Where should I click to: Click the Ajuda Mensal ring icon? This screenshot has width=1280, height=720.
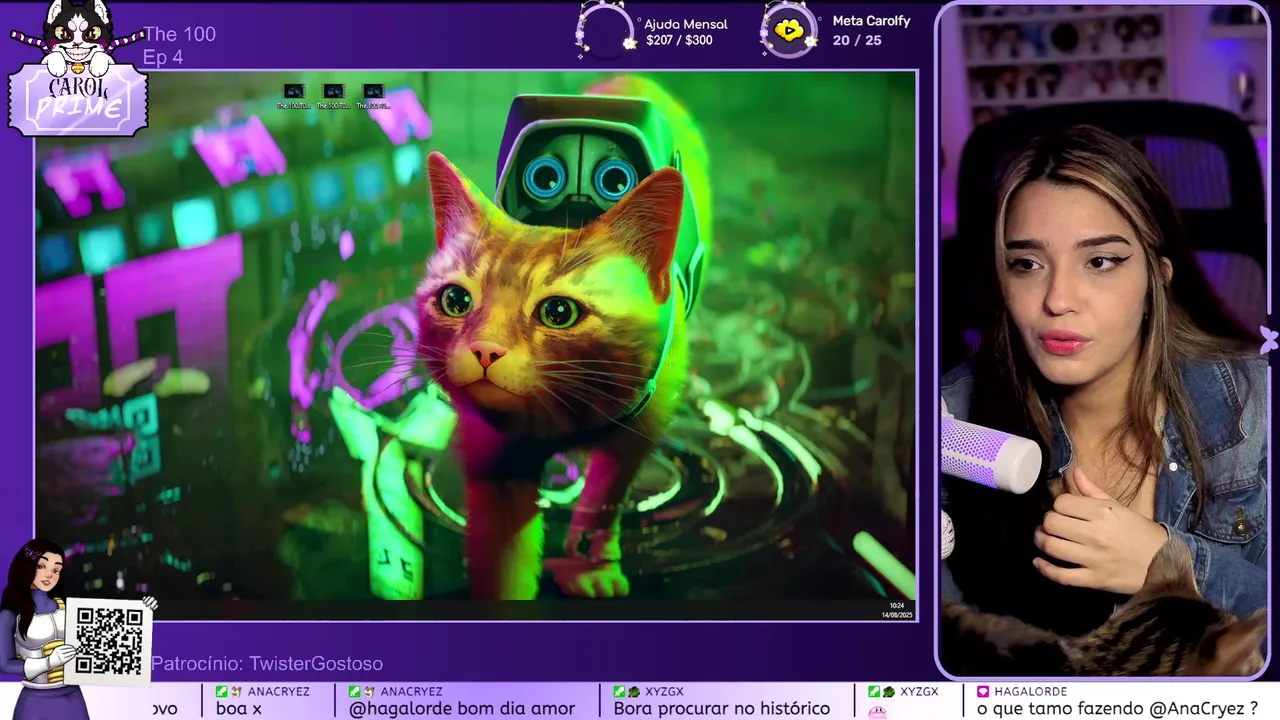pyautogui.click(x=606, y=31)
